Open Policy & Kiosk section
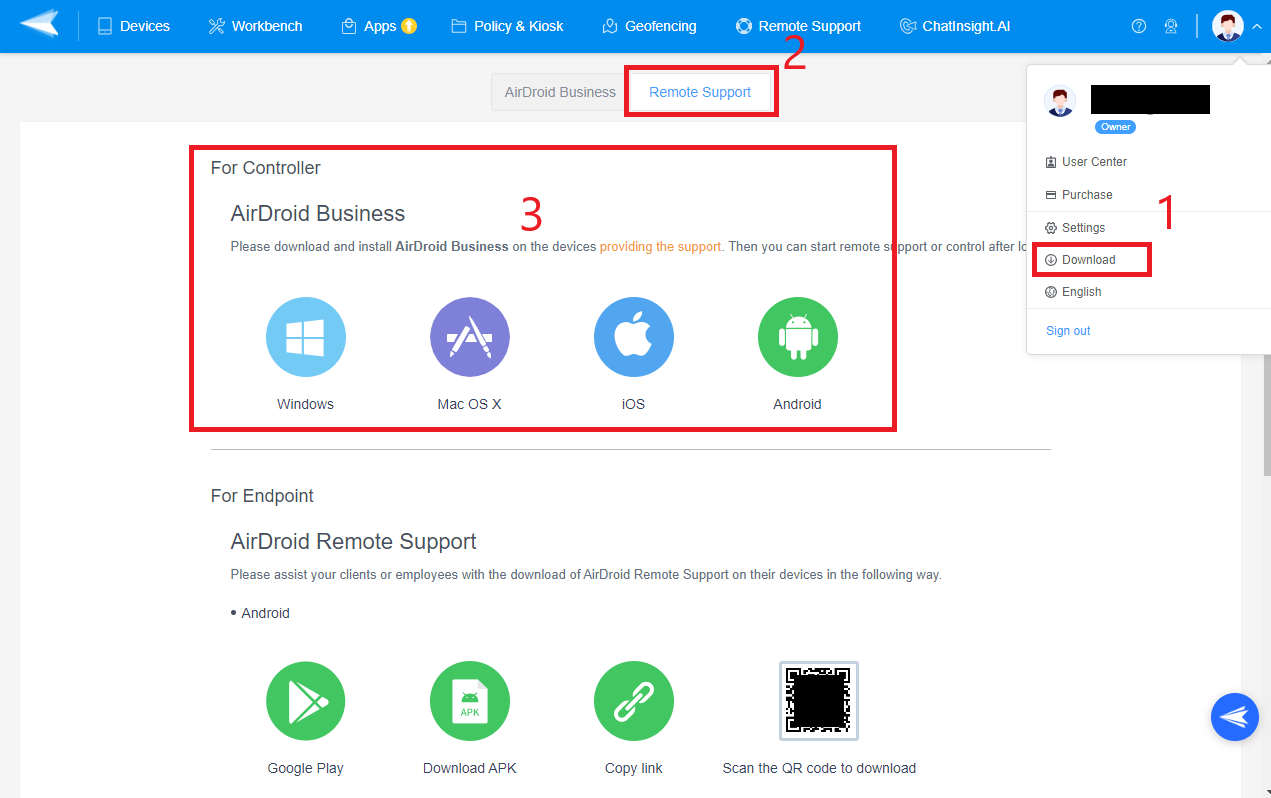Screen dimensions: 1271x798 click(x=507, y=26)
